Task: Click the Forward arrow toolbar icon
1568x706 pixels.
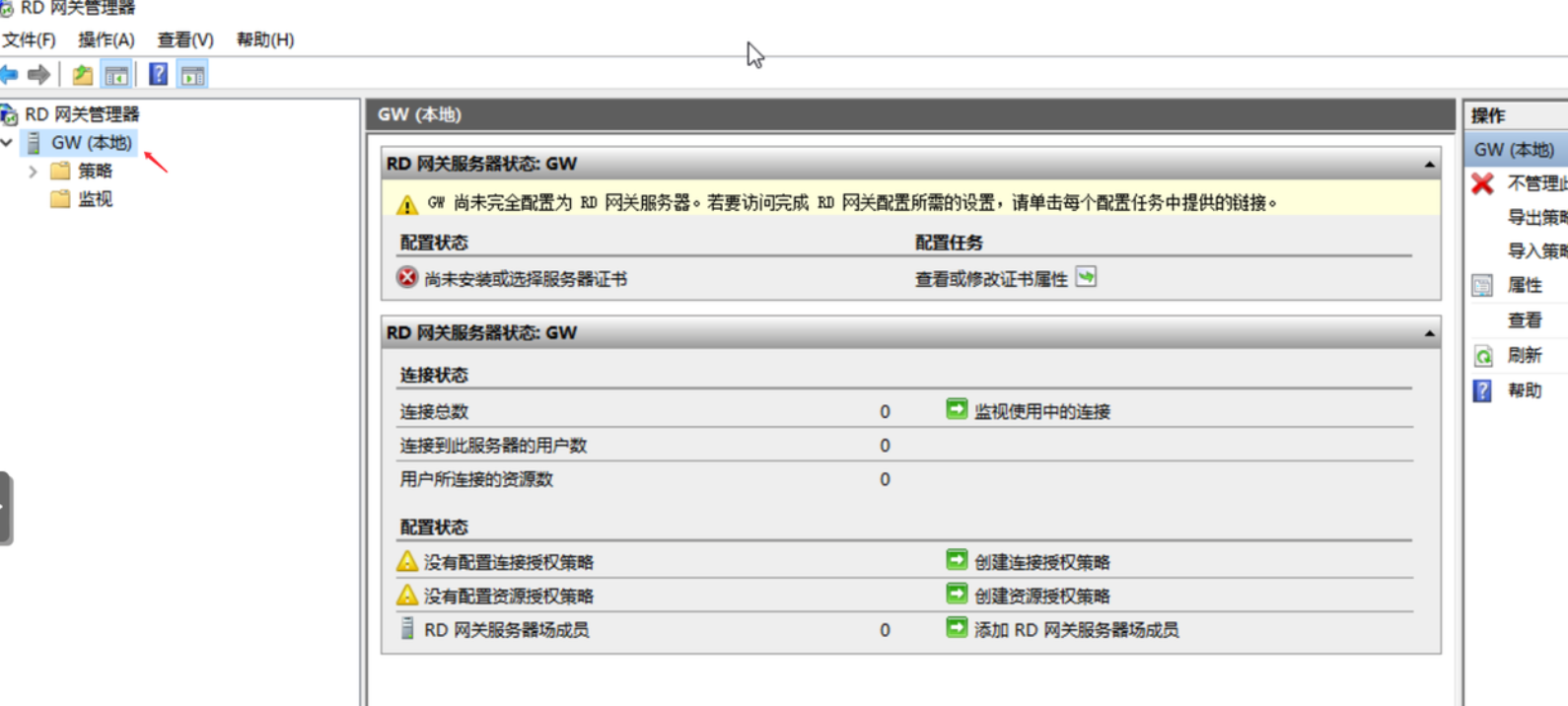Action: pyautogui.click(x=39, y=75)
